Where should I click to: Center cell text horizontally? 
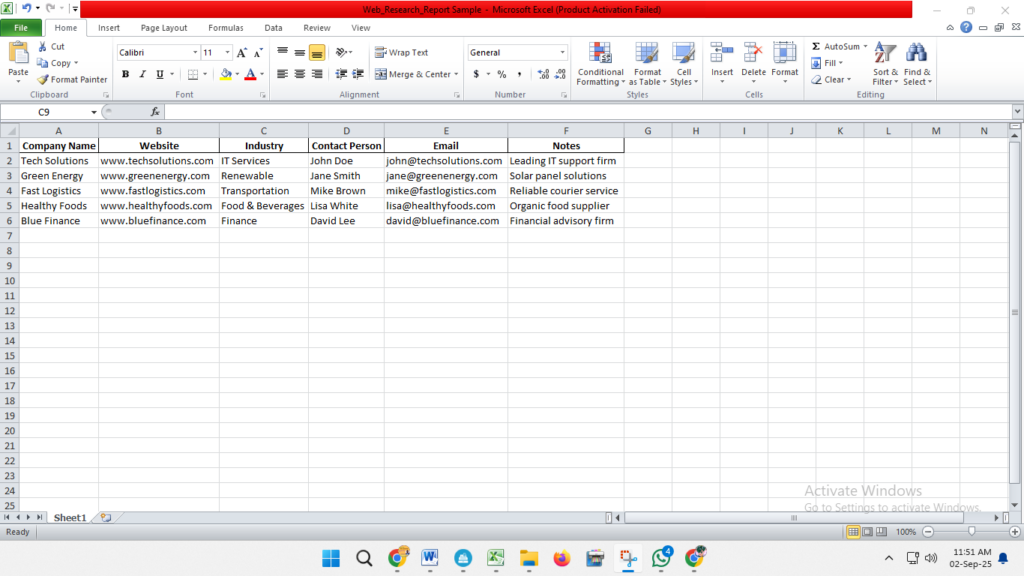tap(299, 74)
